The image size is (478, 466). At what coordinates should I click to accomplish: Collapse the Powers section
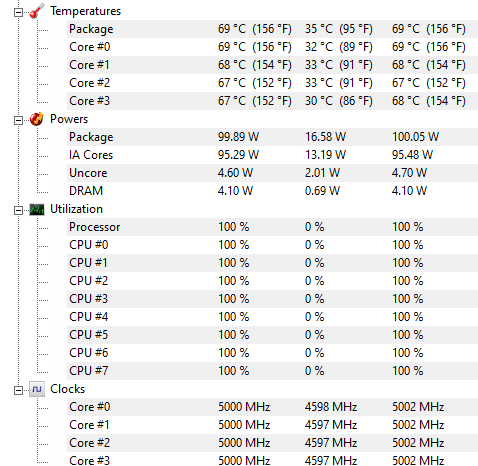point(18,120)
